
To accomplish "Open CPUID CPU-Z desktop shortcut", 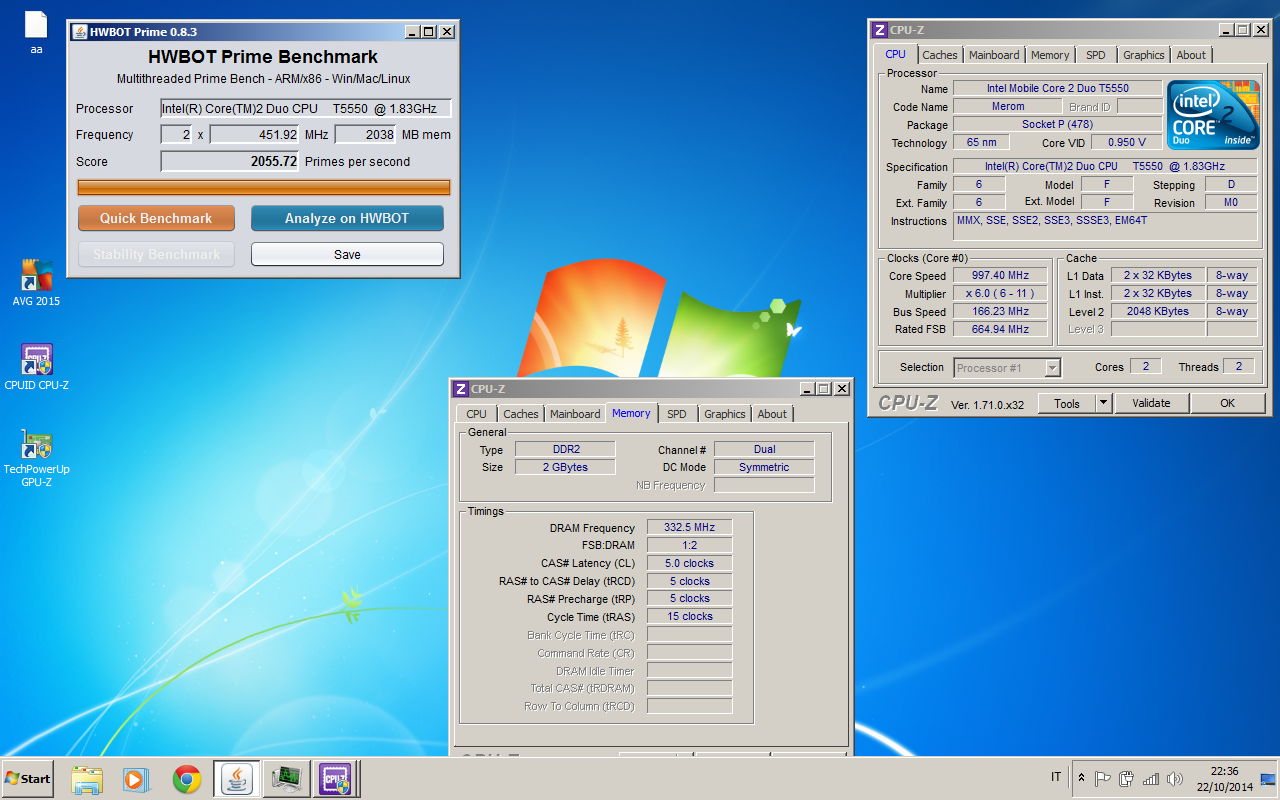I will pyautogui.click(x=36, y=367).
